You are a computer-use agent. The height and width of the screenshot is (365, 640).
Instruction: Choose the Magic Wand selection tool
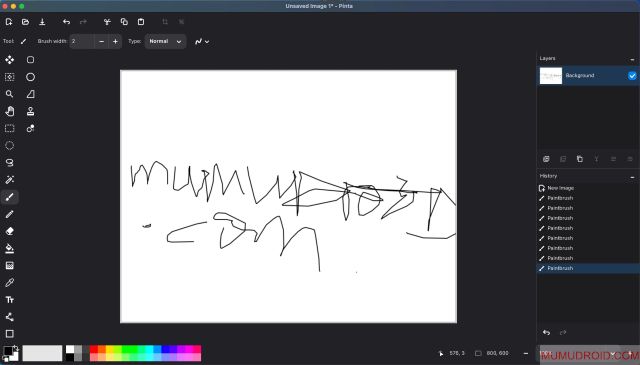click(10, 180)
